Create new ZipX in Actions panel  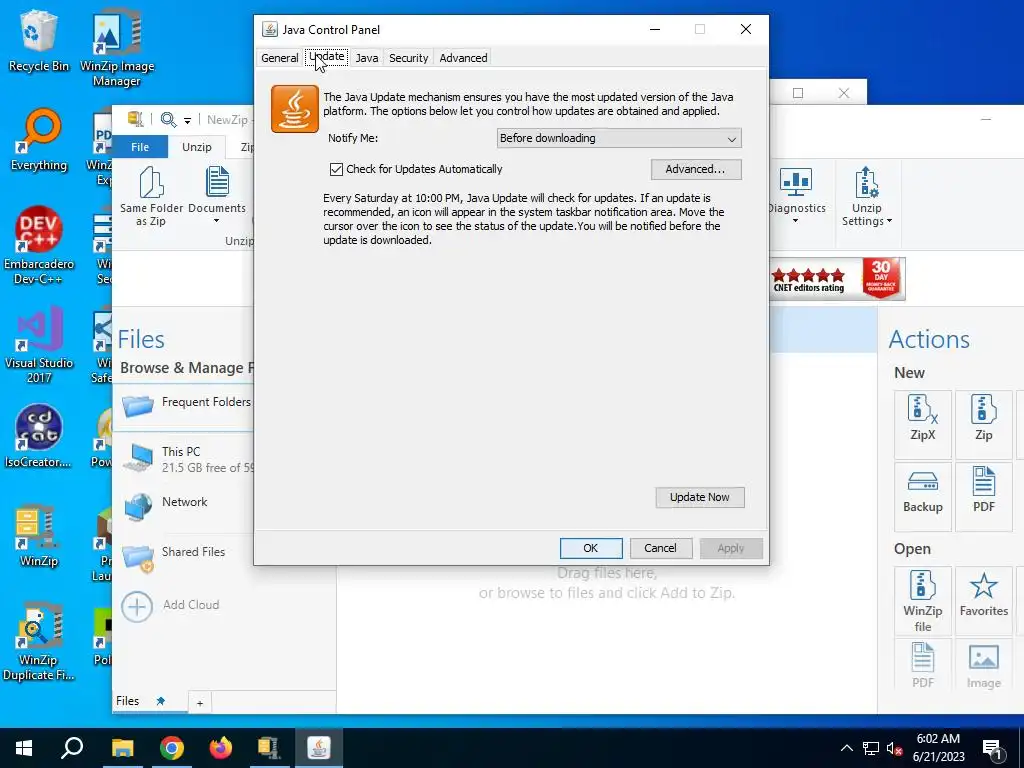click(x=923, y=424)
